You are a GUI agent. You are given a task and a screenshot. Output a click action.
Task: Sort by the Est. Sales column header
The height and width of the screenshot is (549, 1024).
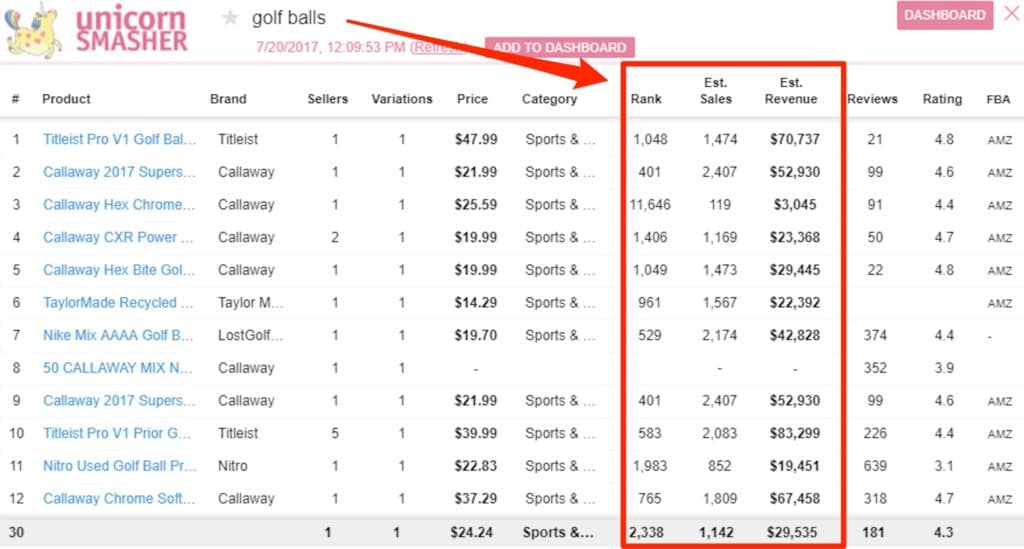(x=716, y=91)
